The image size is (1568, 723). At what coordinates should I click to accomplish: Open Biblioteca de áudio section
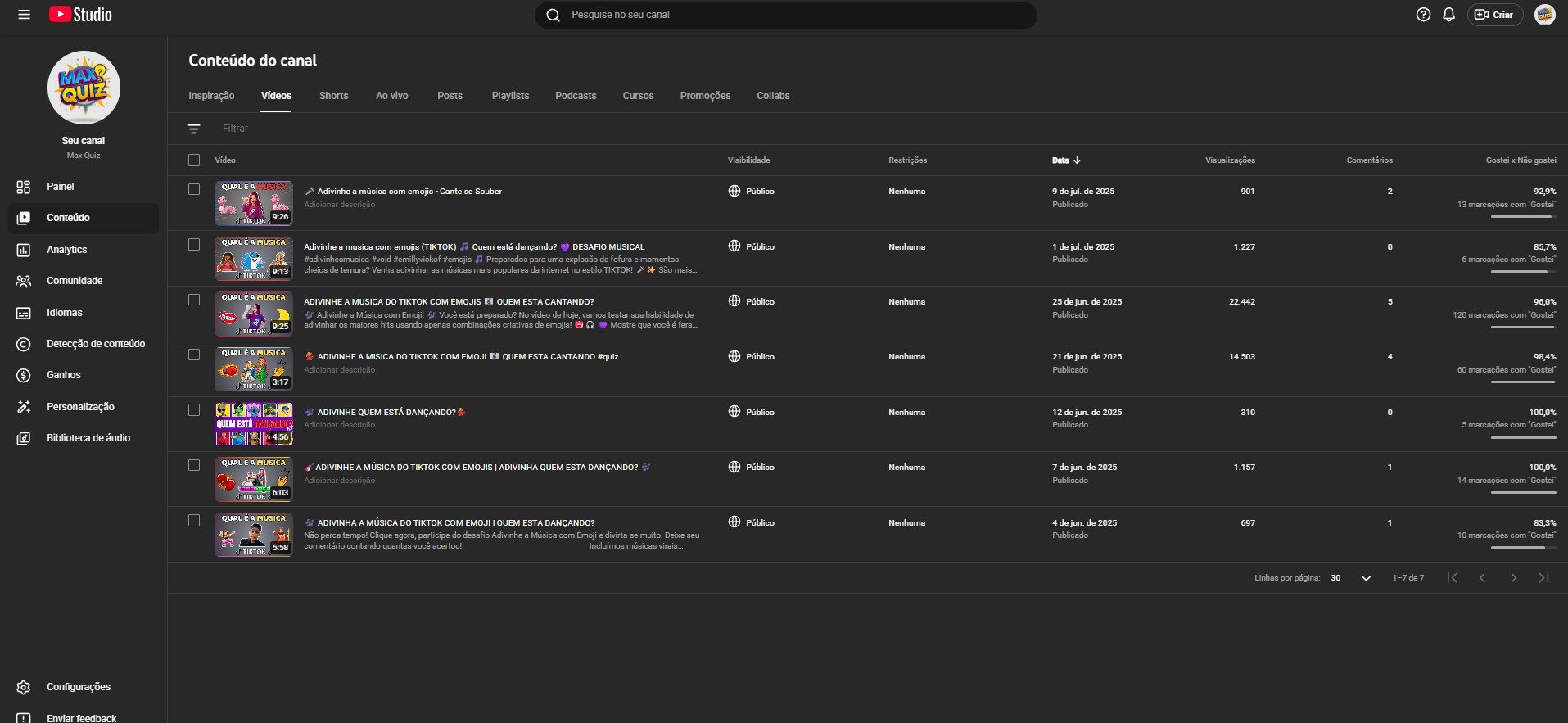[x=88, y=438]
